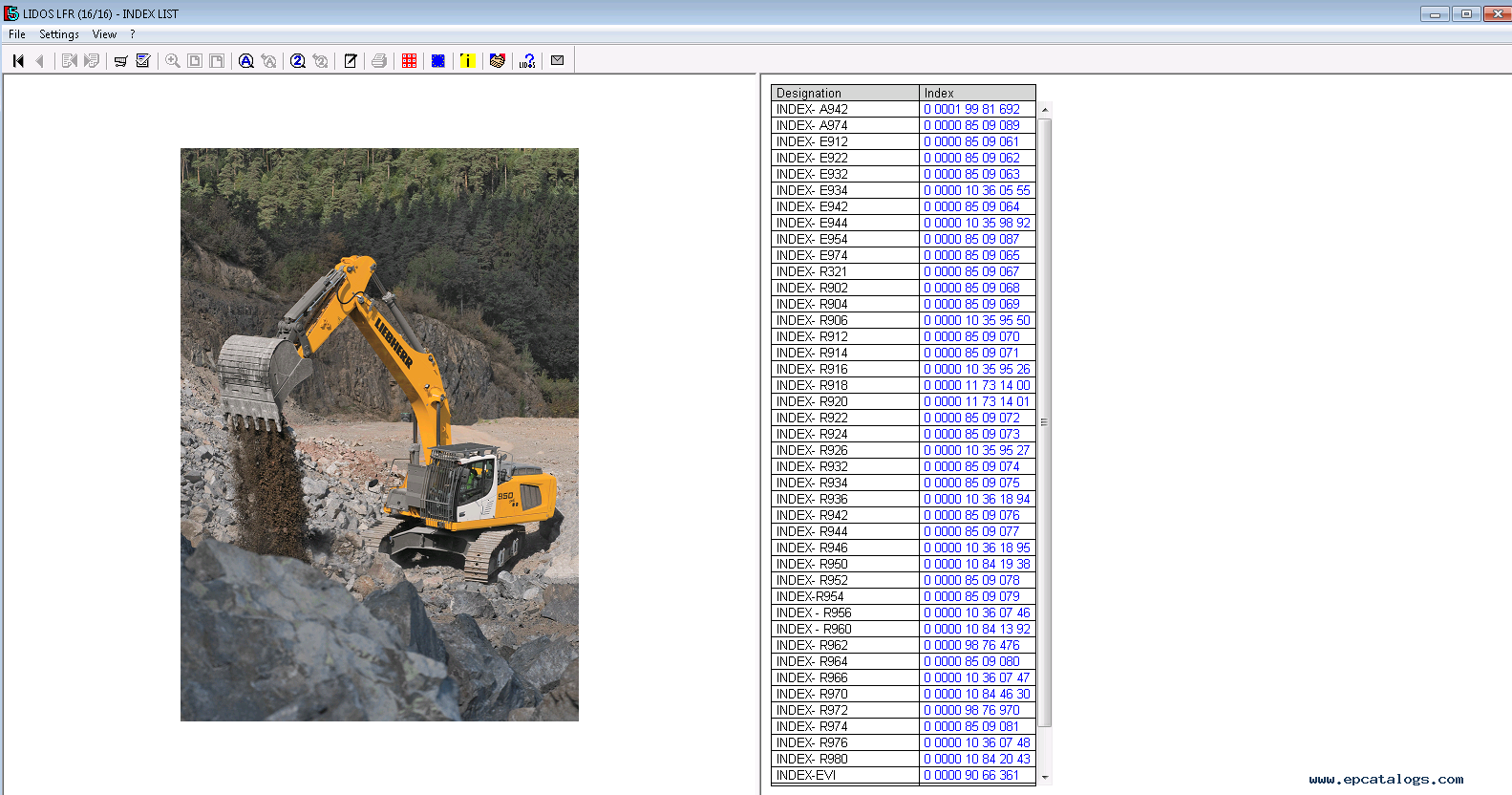The width and height of the screenshot is (1512, 795).
Task: Open the shopping cart icon
Action: tap(120, 61)
